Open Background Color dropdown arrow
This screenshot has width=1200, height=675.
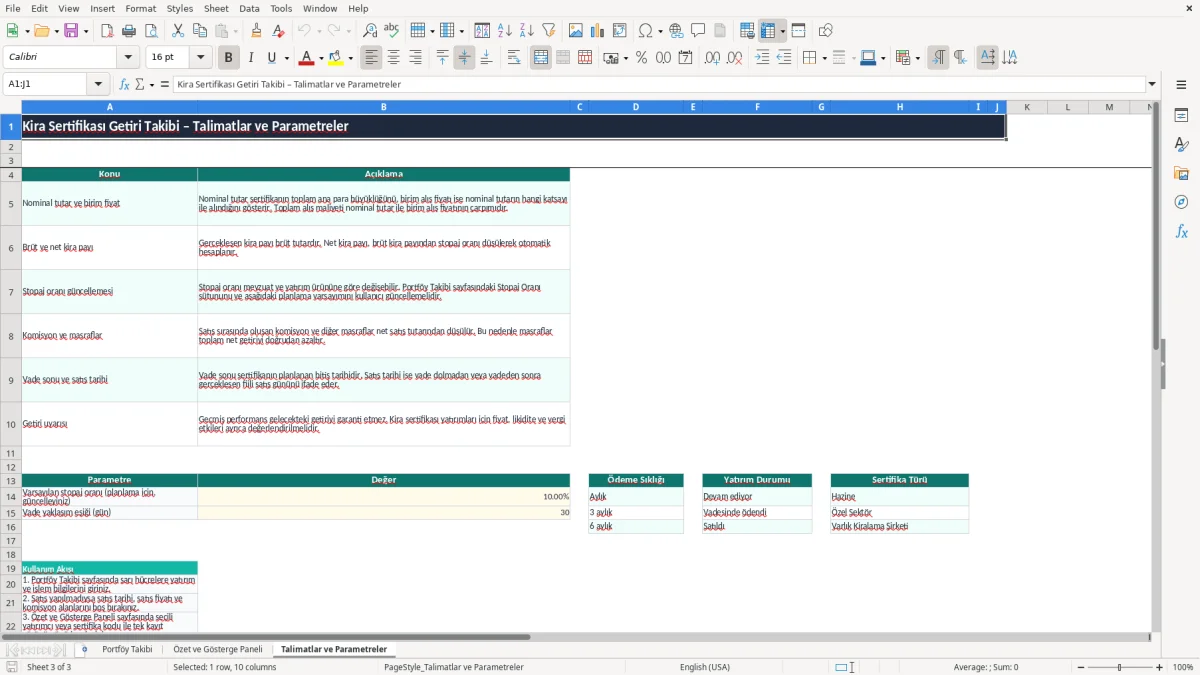tap(351, 58)
